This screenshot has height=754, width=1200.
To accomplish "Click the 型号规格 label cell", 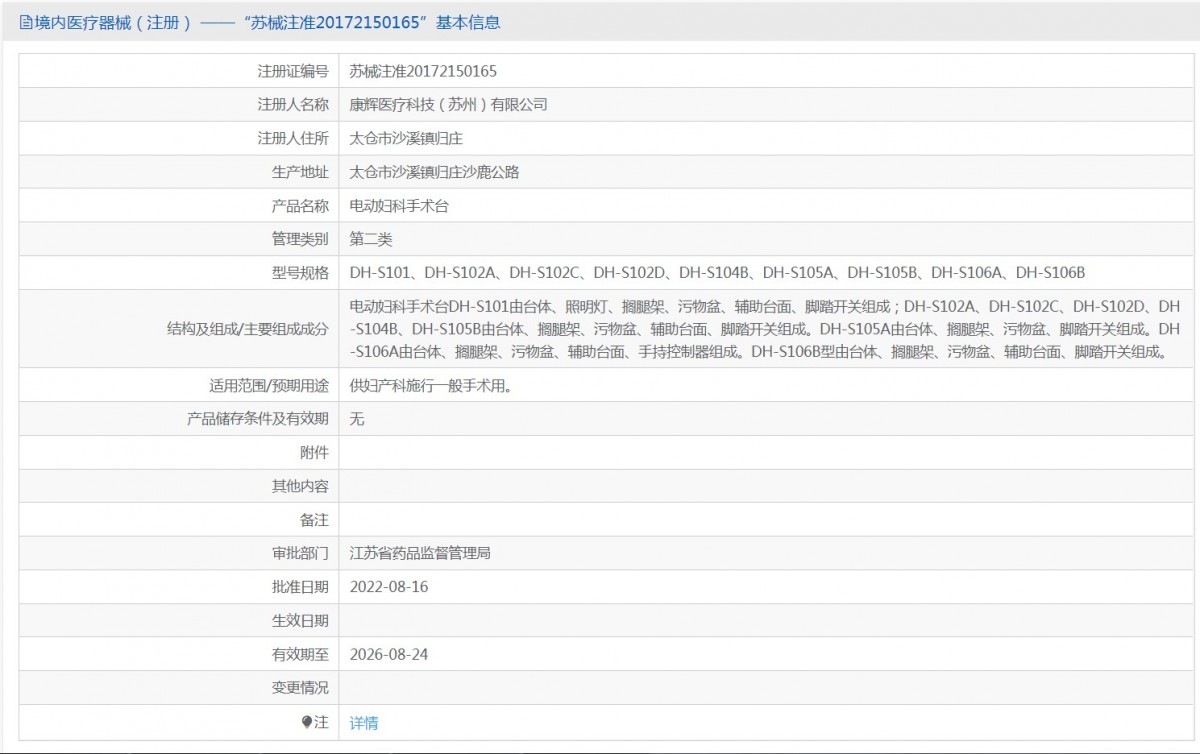I will [179, 272].
